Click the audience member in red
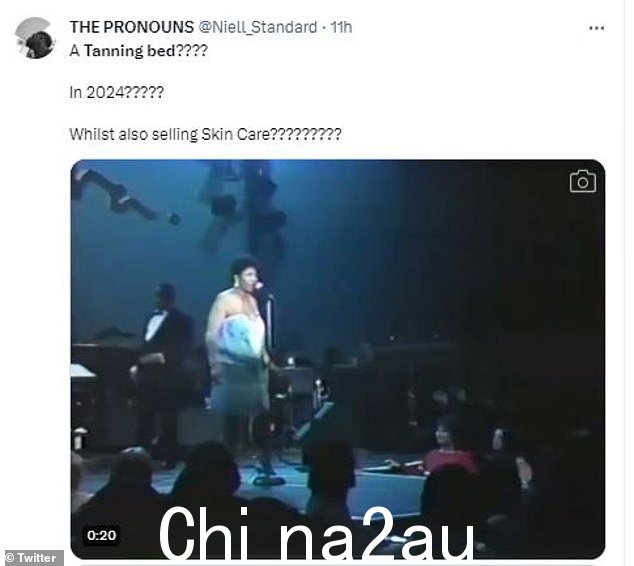634x566 pixels. pos(451,449)
